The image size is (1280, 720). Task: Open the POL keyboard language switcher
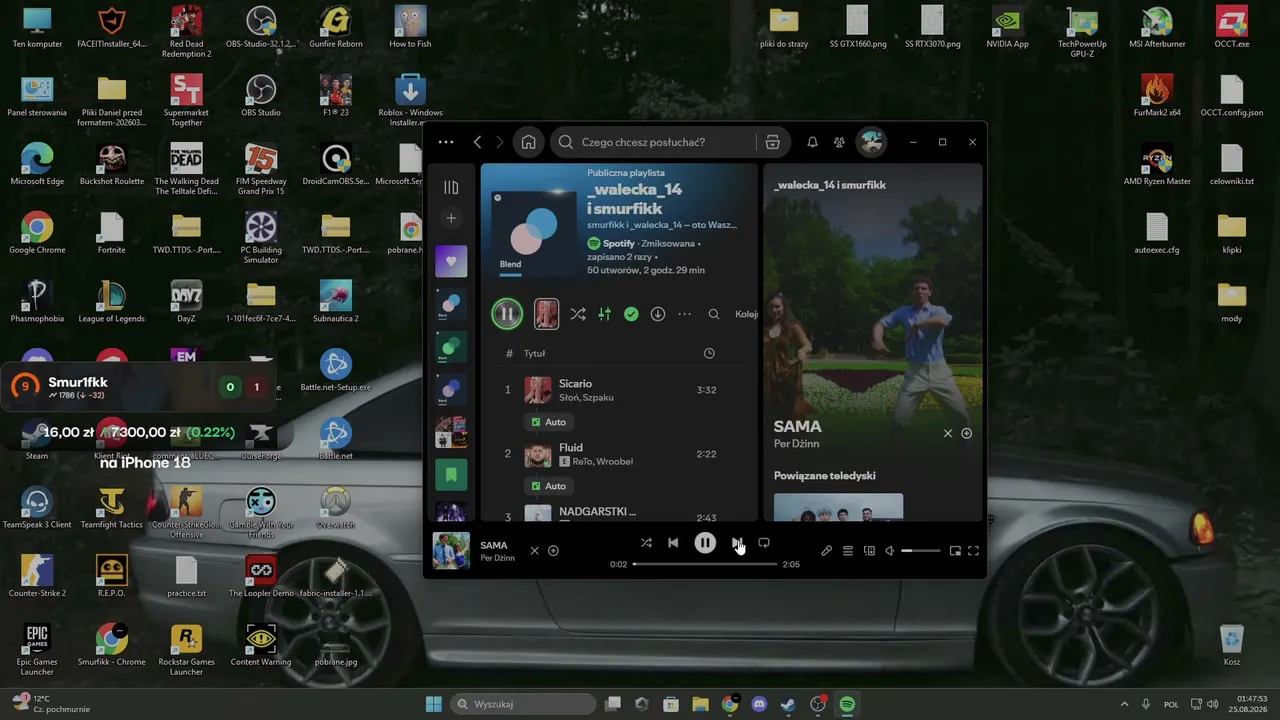(x=1171, y=704)
